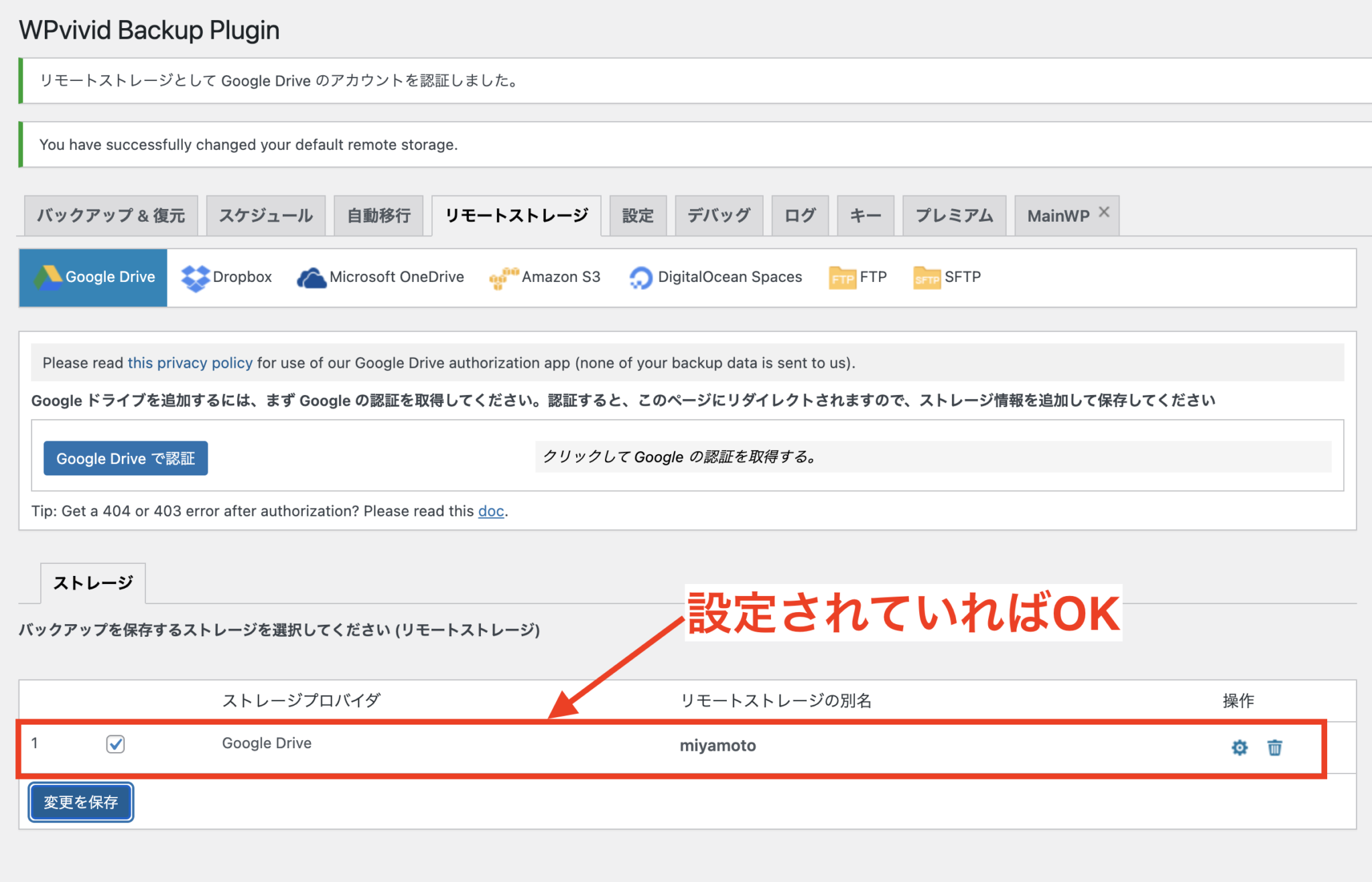The width and height of the screenshot is (1372, 882).
Task: Select the Amazon S3 storage icon
Action: 545,277
